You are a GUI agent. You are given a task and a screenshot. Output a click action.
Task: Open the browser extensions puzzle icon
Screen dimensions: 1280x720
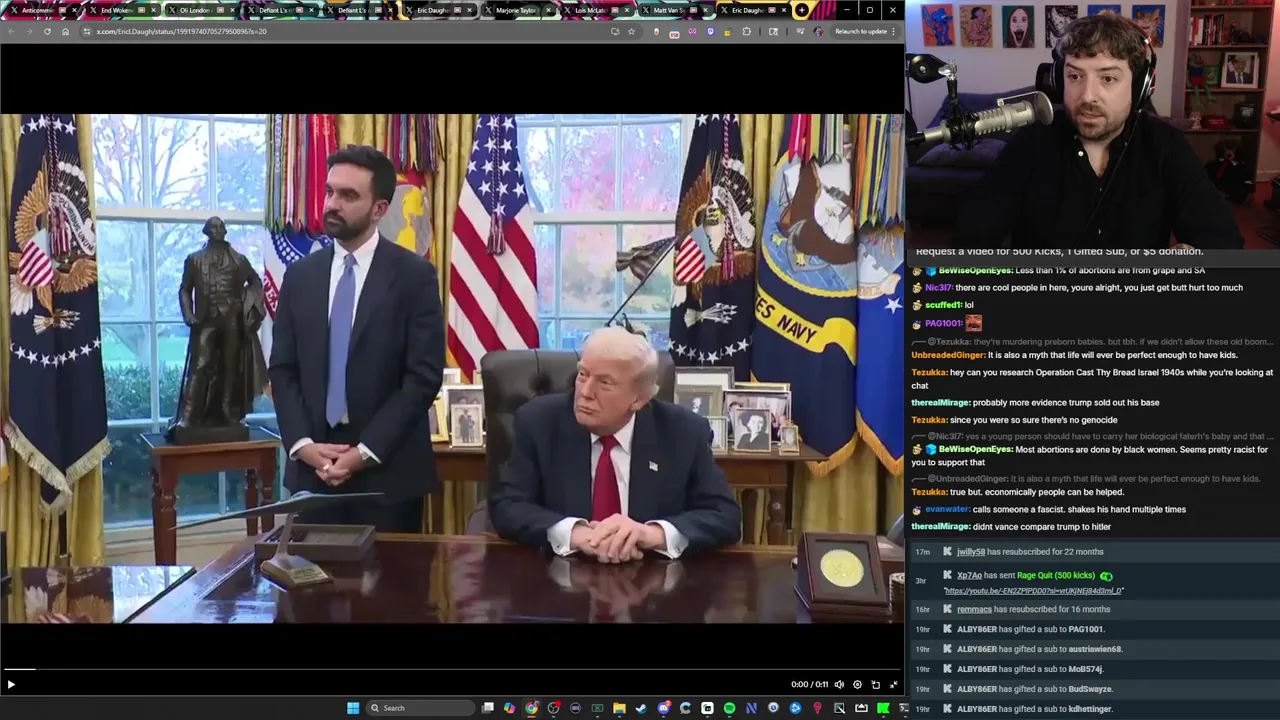[746, 31]
